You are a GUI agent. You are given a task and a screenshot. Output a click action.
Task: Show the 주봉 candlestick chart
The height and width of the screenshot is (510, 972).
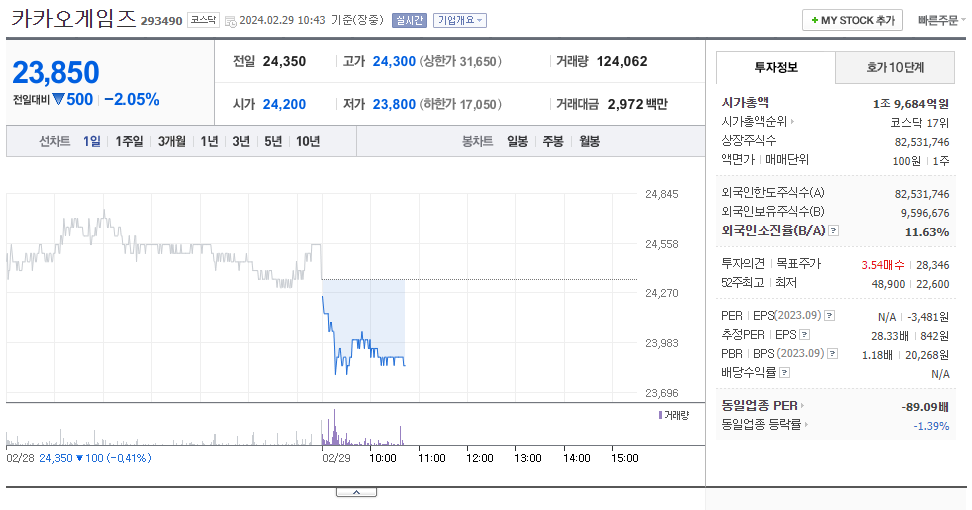click(x=553, y=141)
